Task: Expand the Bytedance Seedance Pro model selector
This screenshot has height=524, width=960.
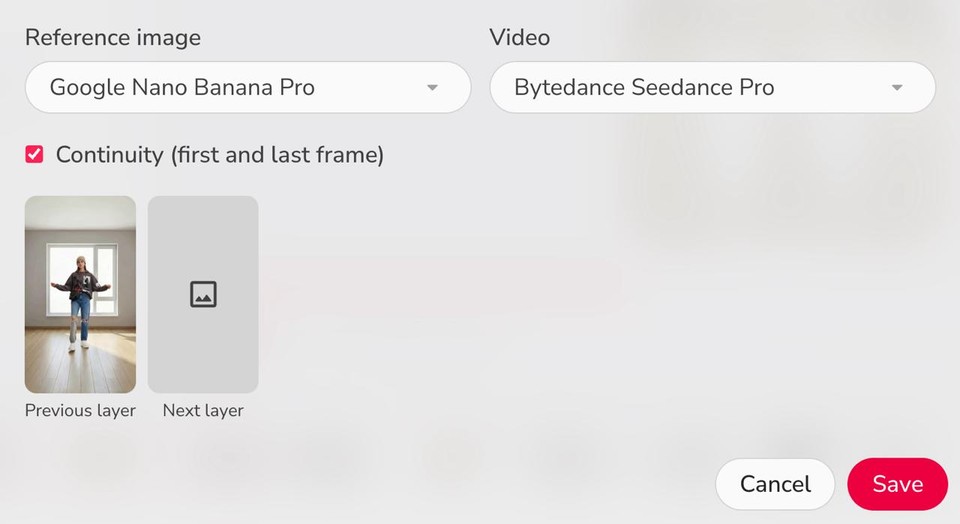Action: tap(712, 88)
